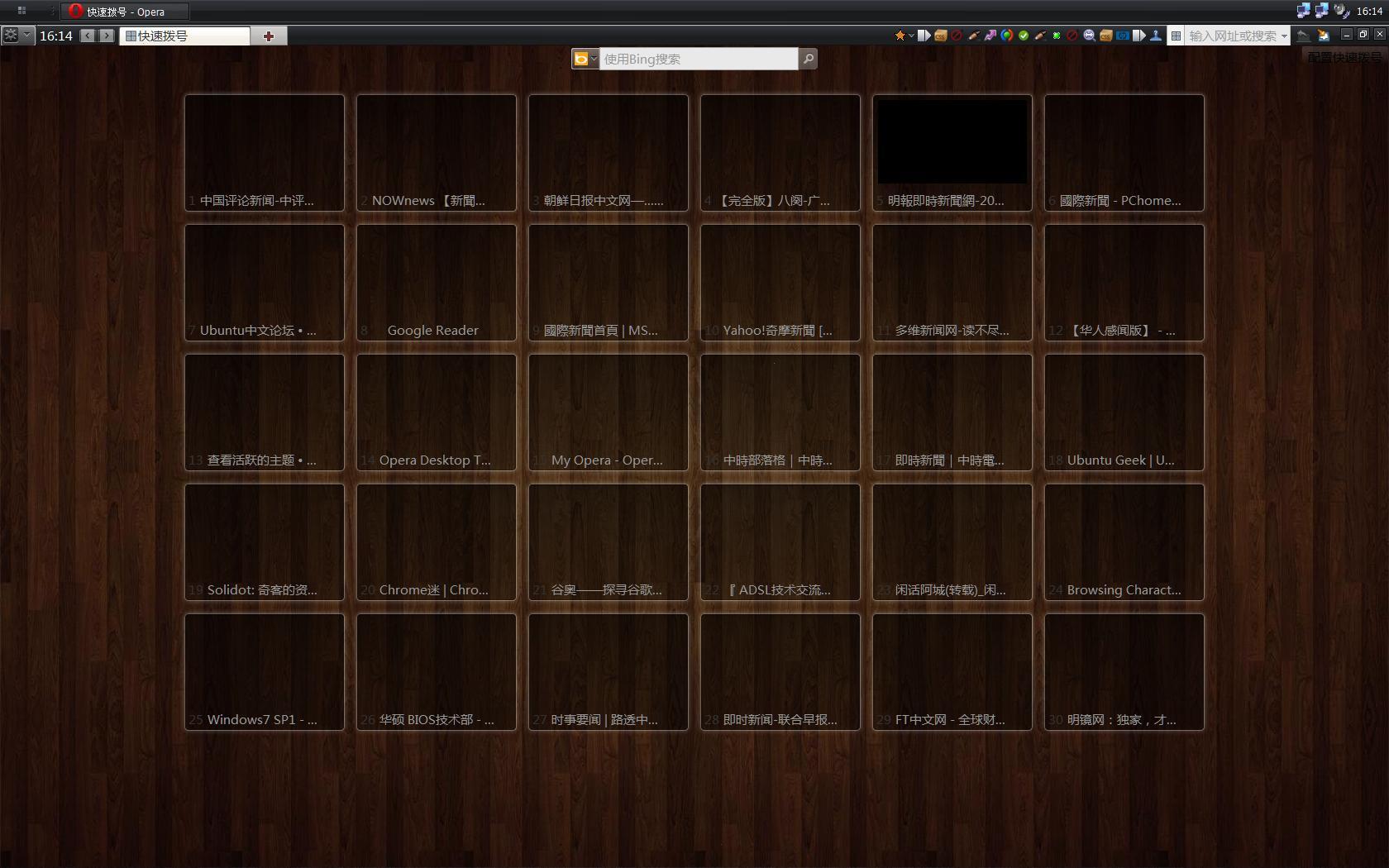Click the blue rectangular logo toolbar icon
Viewport: 1389px width, 868px height.
1123,36
